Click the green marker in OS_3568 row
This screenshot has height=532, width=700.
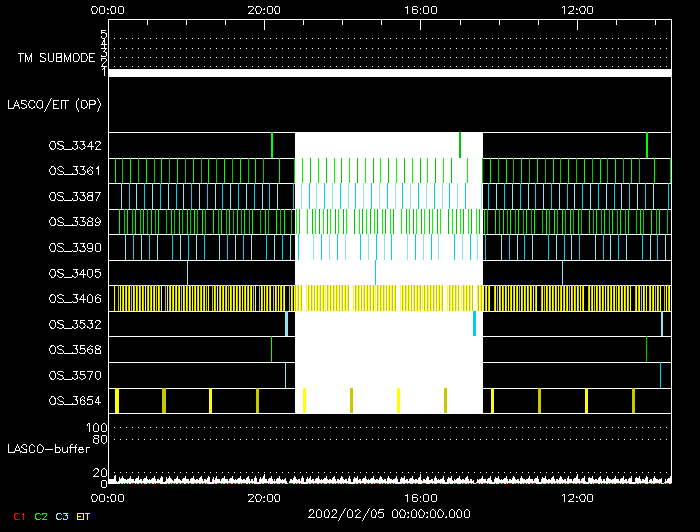[646, 349]
